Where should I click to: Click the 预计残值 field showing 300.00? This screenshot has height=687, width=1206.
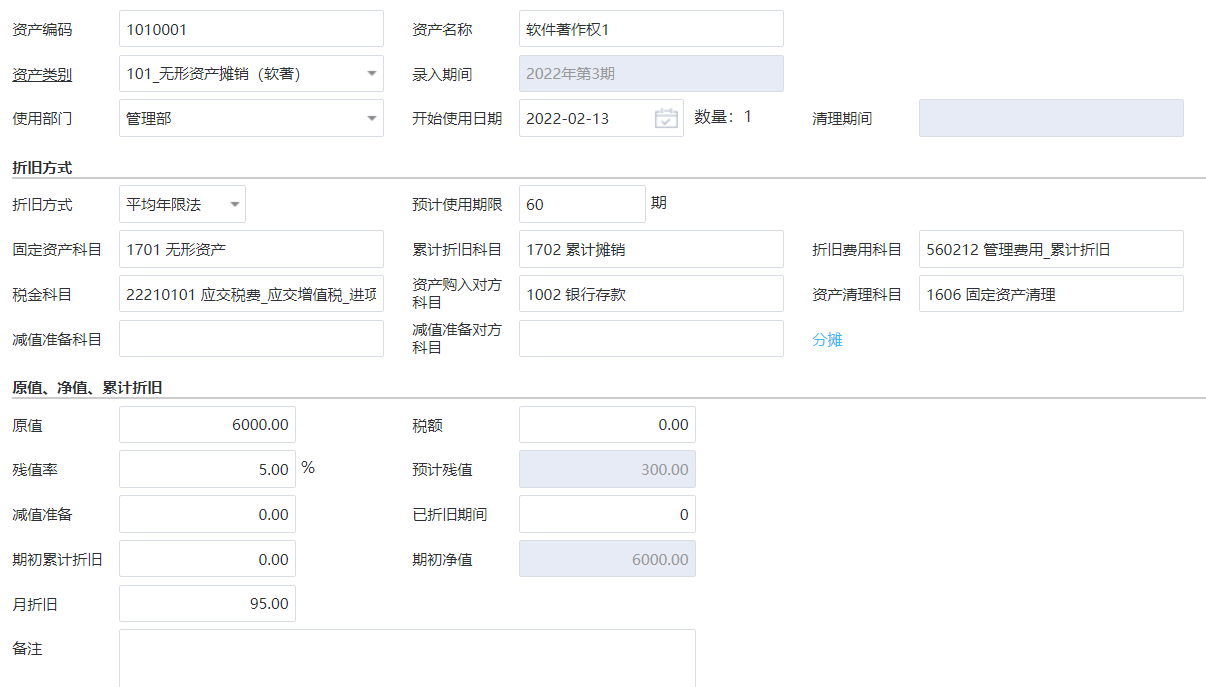click(x=607, y=469)
